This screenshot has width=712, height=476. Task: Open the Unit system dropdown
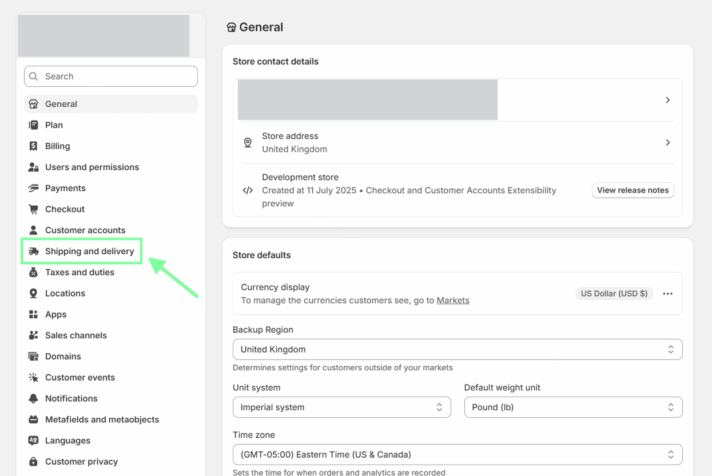point(342,407)
